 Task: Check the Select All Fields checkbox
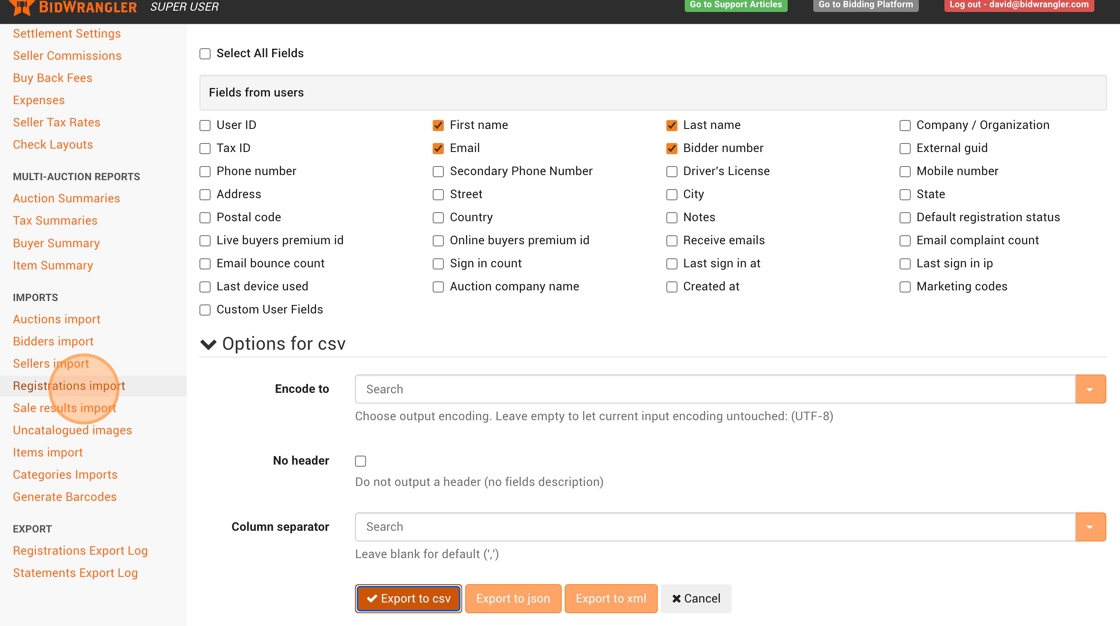tap(205, 54)
